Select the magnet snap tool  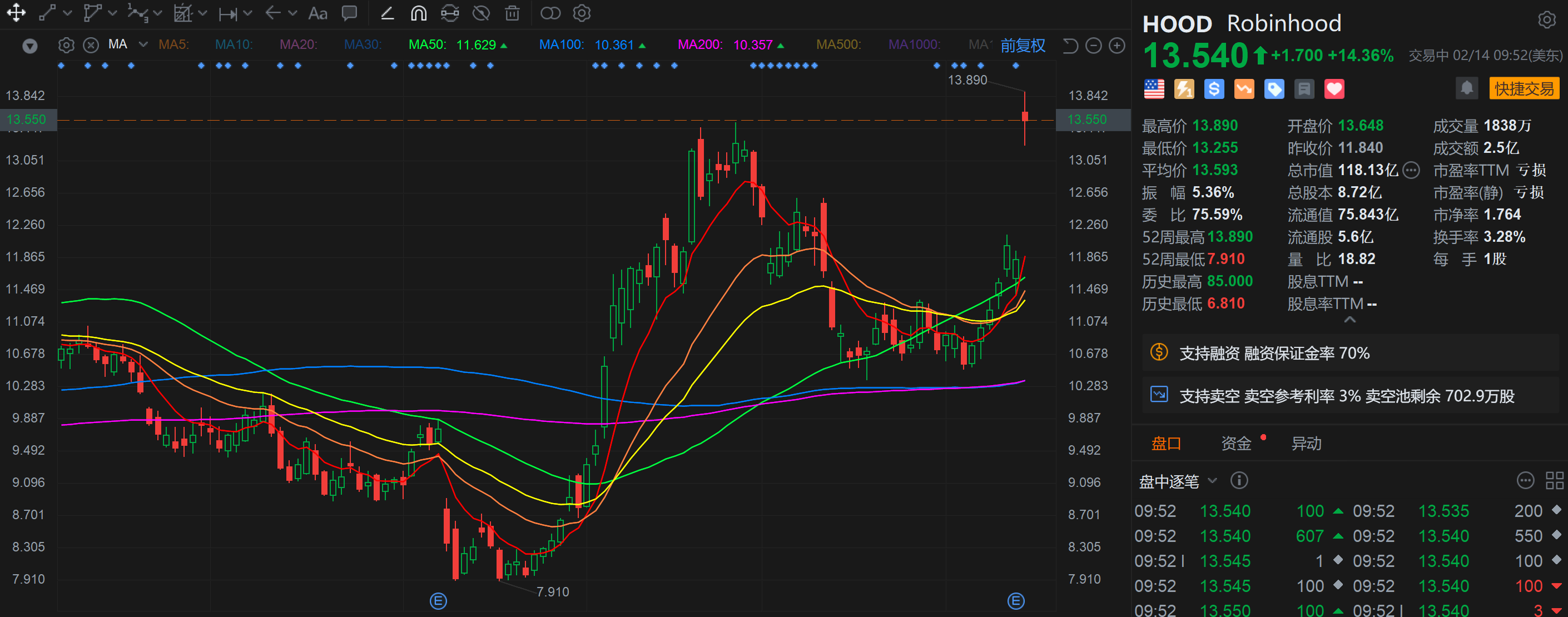[419, 13]
